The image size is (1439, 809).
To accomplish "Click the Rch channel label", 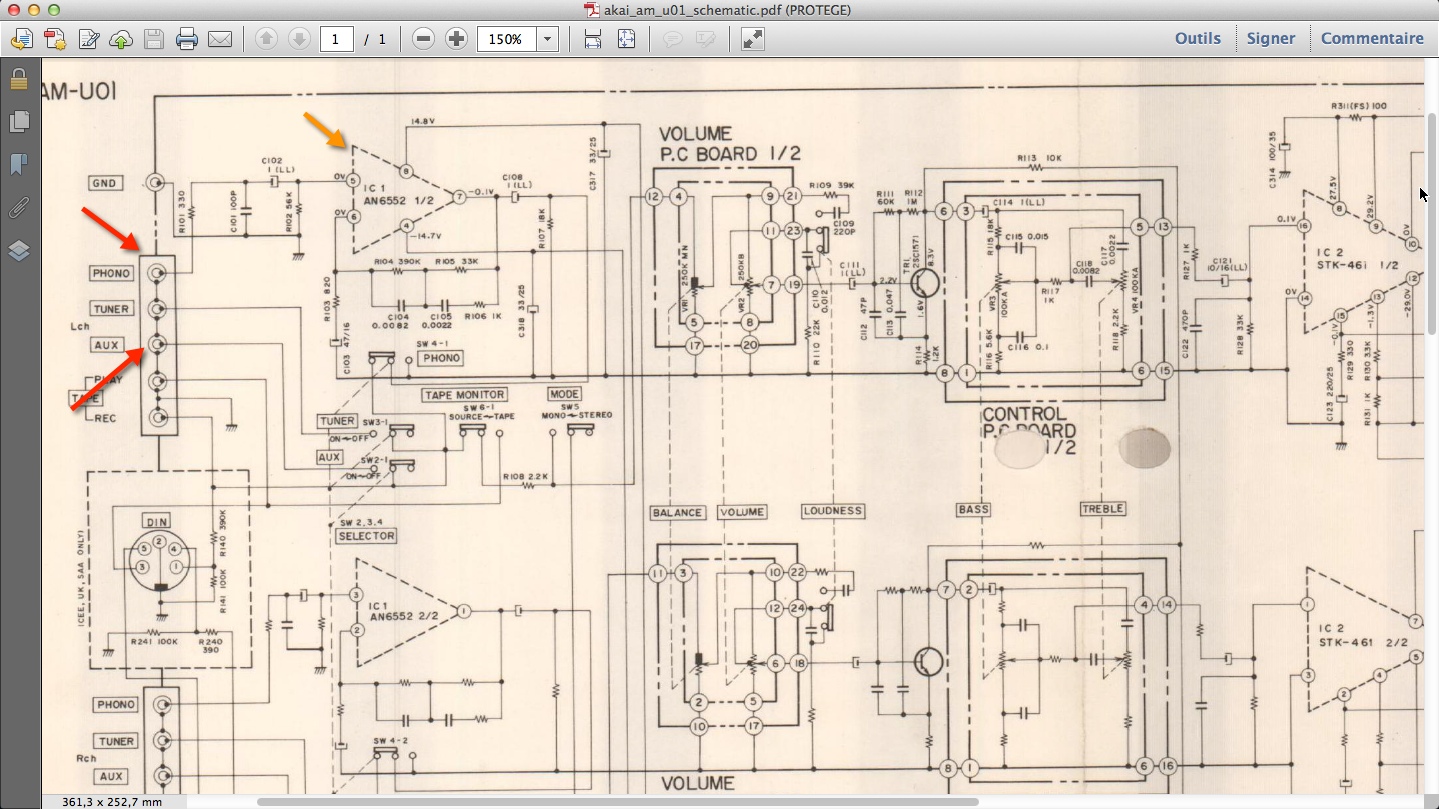I will pyautogui.click(x=84, y=758).
